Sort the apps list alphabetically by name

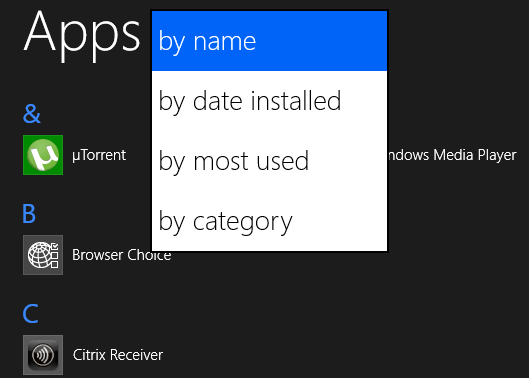point(269,41)
